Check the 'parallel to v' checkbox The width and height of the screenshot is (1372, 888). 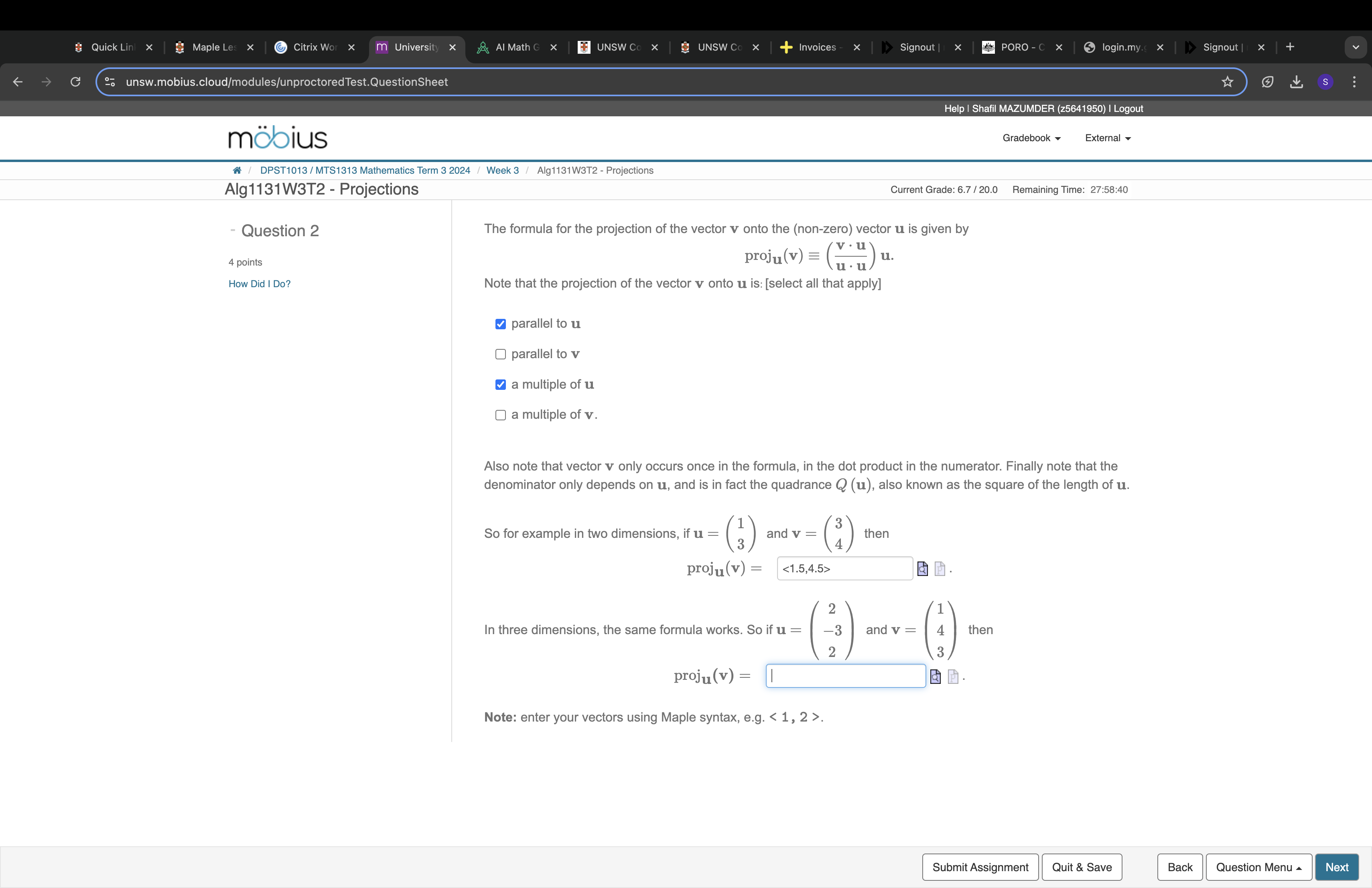[x=500, y=355]
